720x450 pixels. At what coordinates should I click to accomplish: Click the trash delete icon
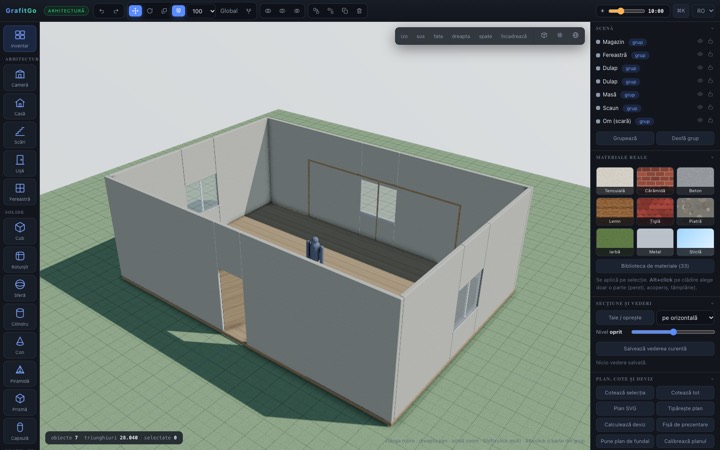point(359,11)
